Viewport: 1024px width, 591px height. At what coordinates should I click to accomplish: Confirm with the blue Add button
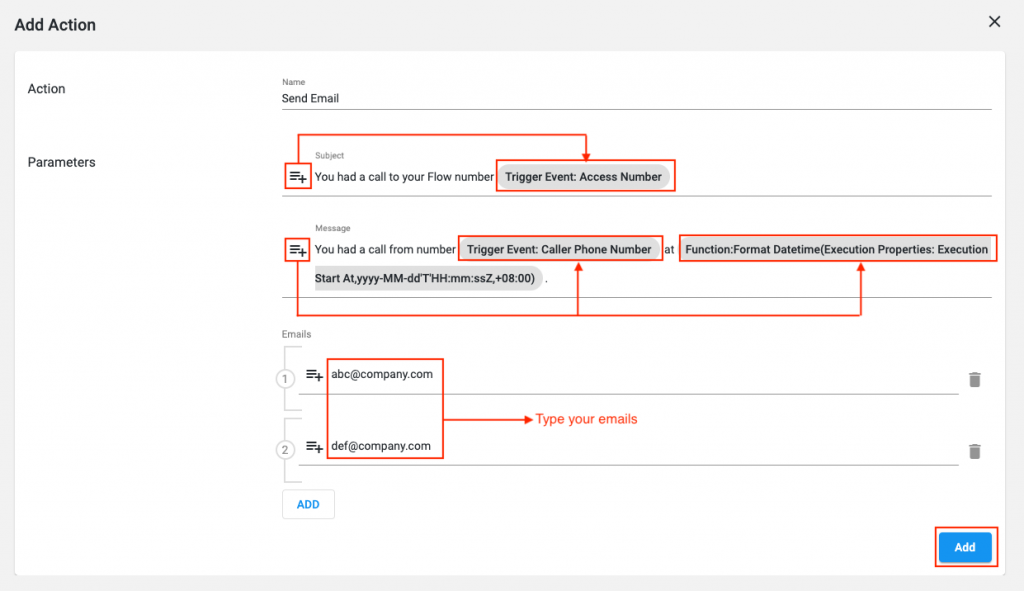coord(965,547)
